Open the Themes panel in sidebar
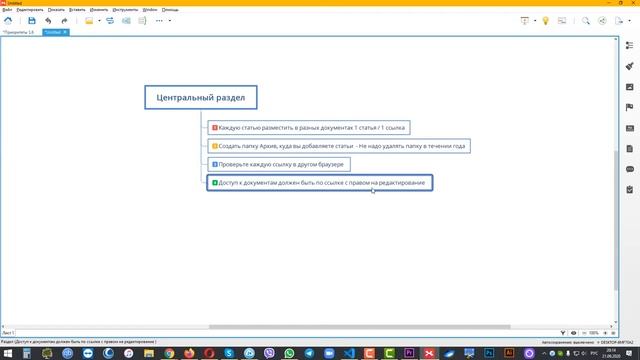This screenshot has height=360, width=640. click(629, 128)
